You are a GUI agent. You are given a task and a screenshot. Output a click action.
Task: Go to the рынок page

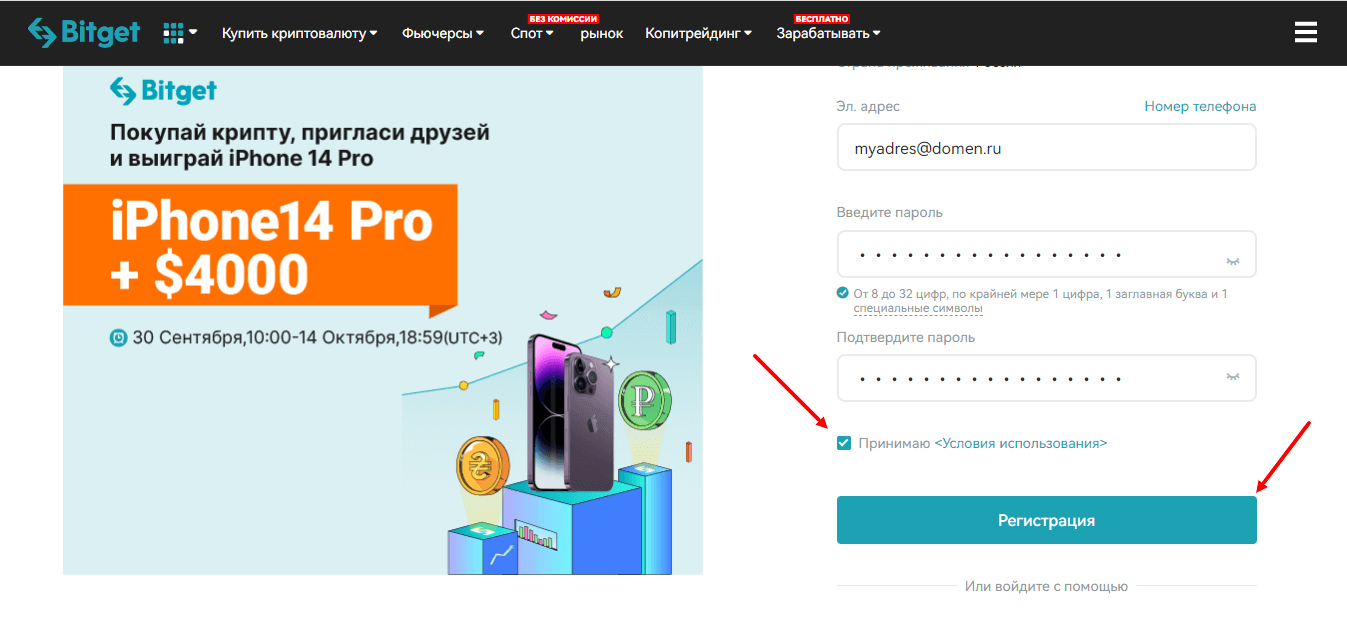[602, 33]
